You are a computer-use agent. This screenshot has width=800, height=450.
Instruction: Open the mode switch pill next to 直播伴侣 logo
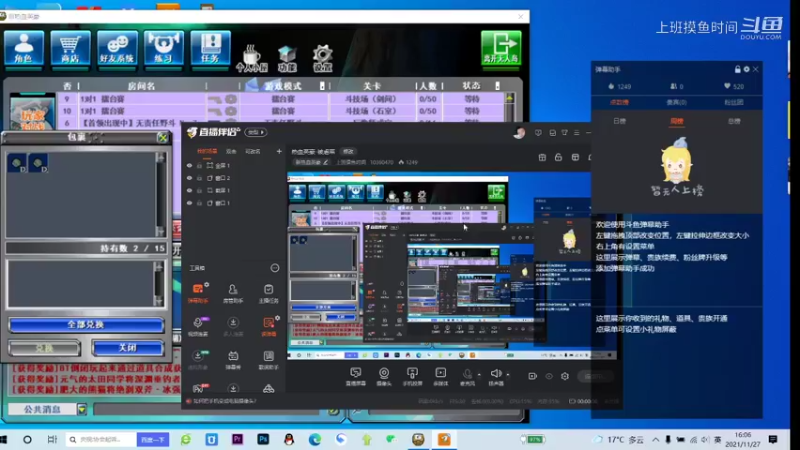pyautogui.click(x=256, y=132)
